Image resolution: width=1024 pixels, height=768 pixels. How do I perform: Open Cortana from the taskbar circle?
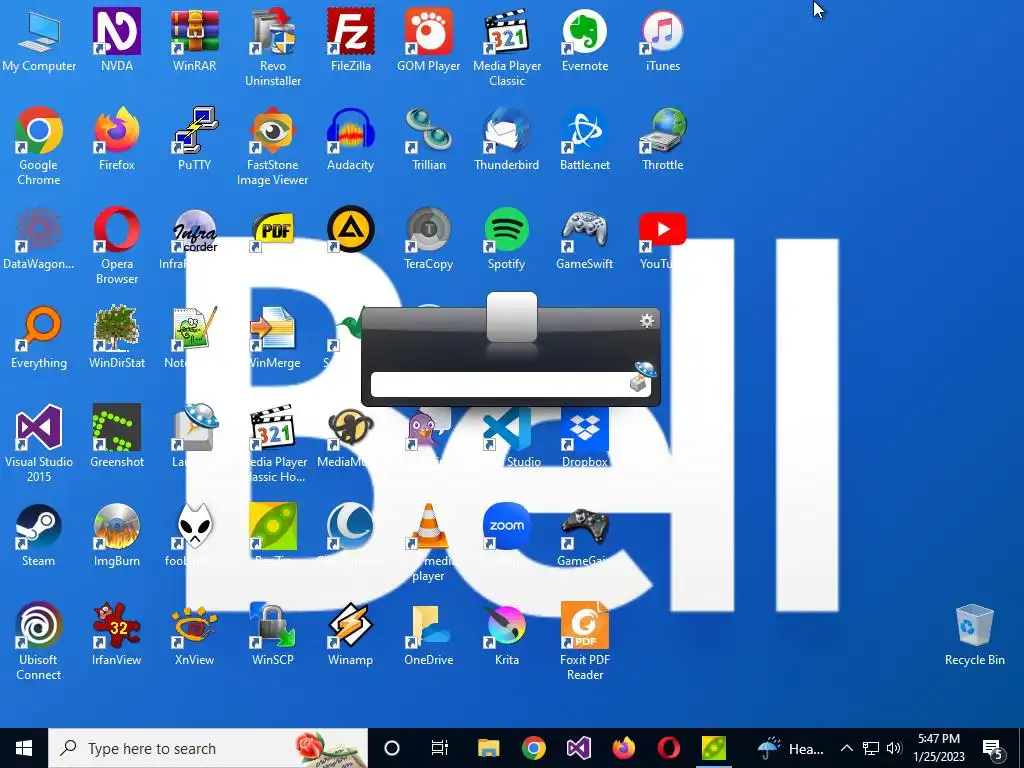pos(392,748)
